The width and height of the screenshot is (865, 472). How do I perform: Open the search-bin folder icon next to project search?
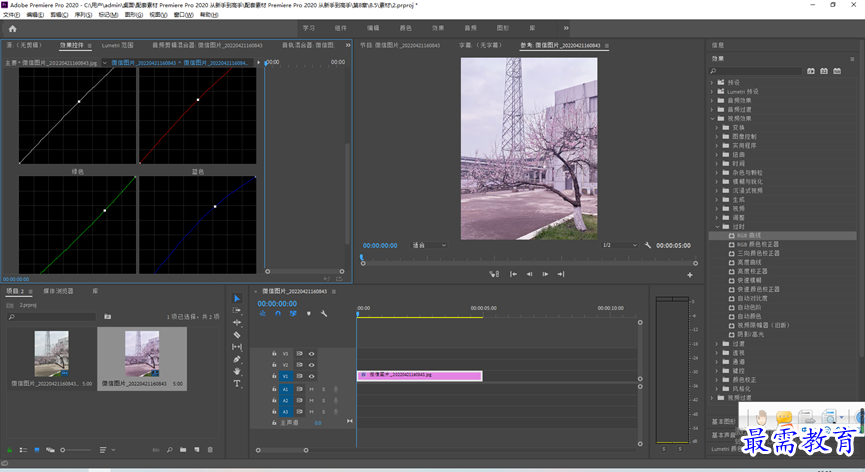coord(108,317)
